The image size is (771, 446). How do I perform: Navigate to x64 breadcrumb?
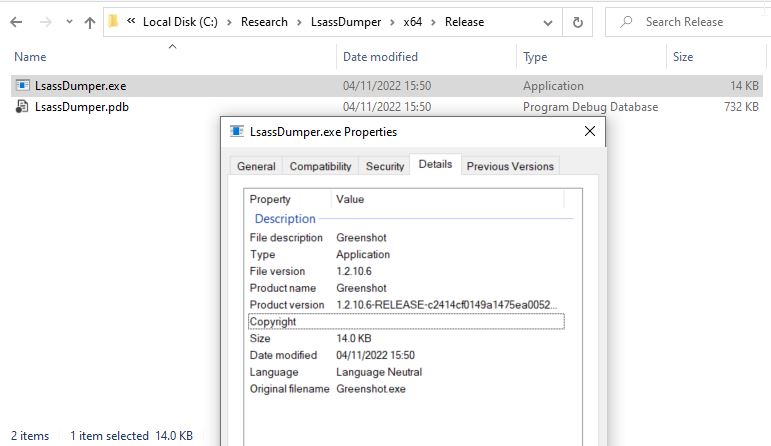pos(413,22)
